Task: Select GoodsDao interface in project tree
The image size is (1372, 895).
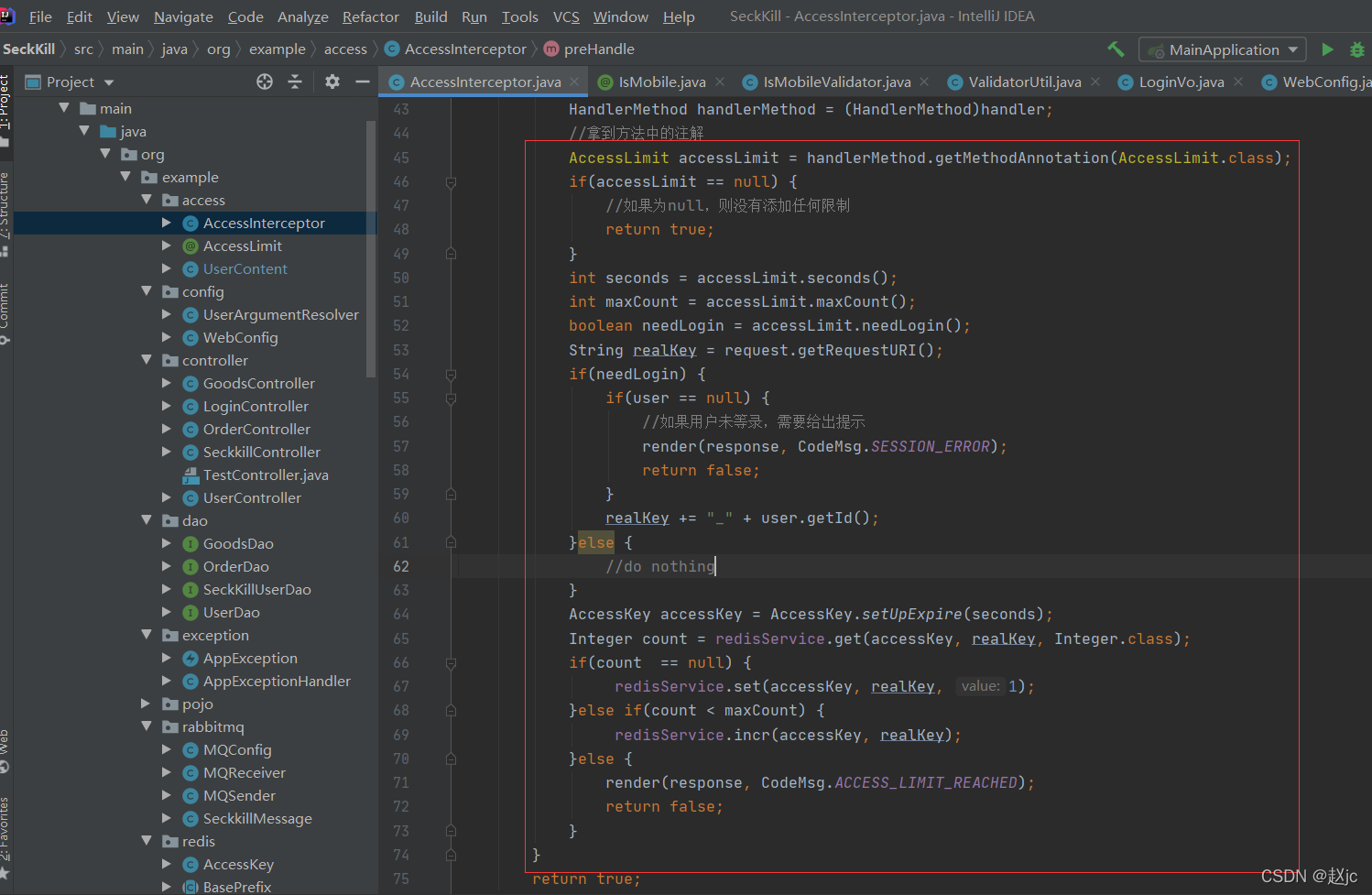Action: click(238, 543)
